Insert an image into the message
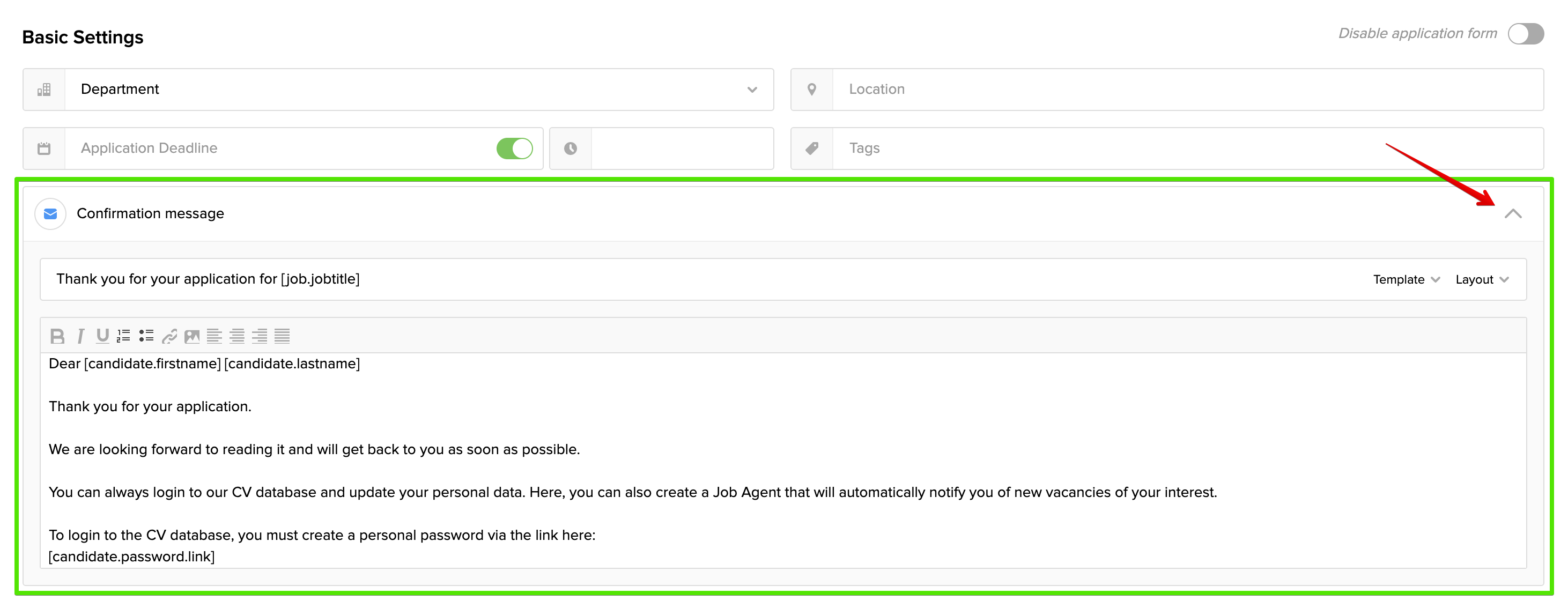This screenshot has width=1568, height=608. pyautogui.click(x=192, y=336)
